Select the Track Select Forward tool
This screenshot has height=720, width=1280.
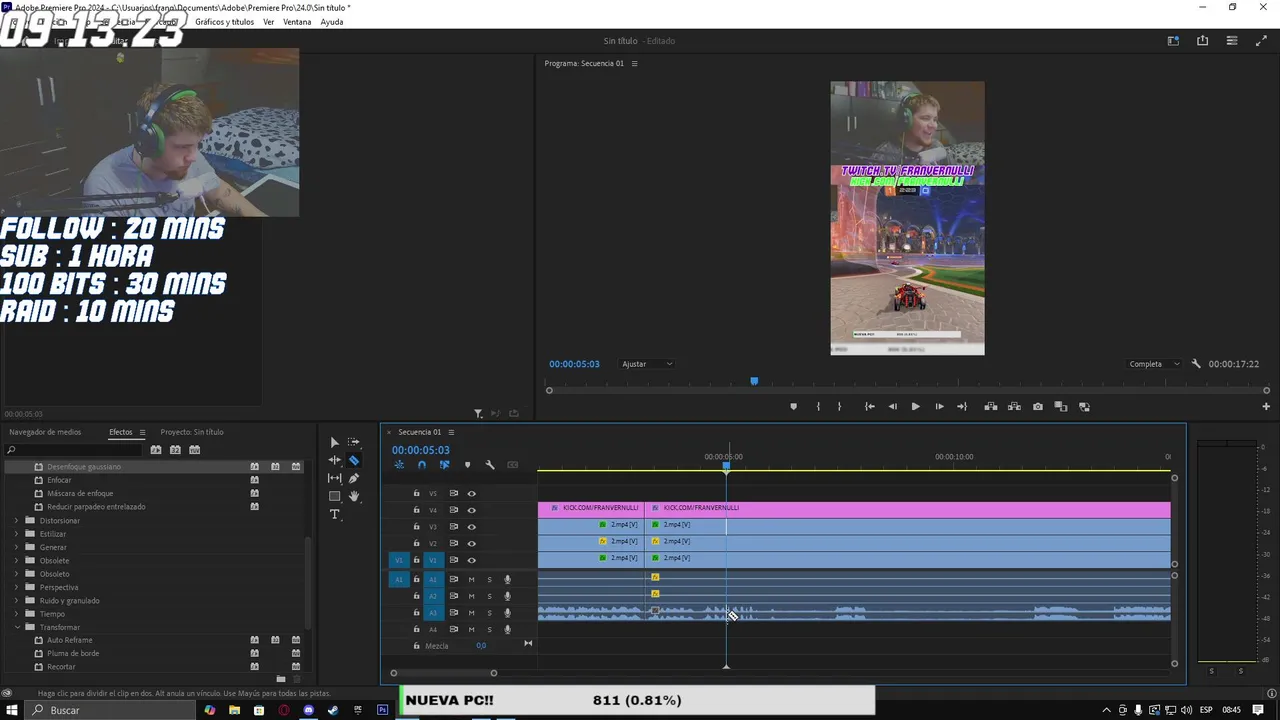tap(354, 442)
